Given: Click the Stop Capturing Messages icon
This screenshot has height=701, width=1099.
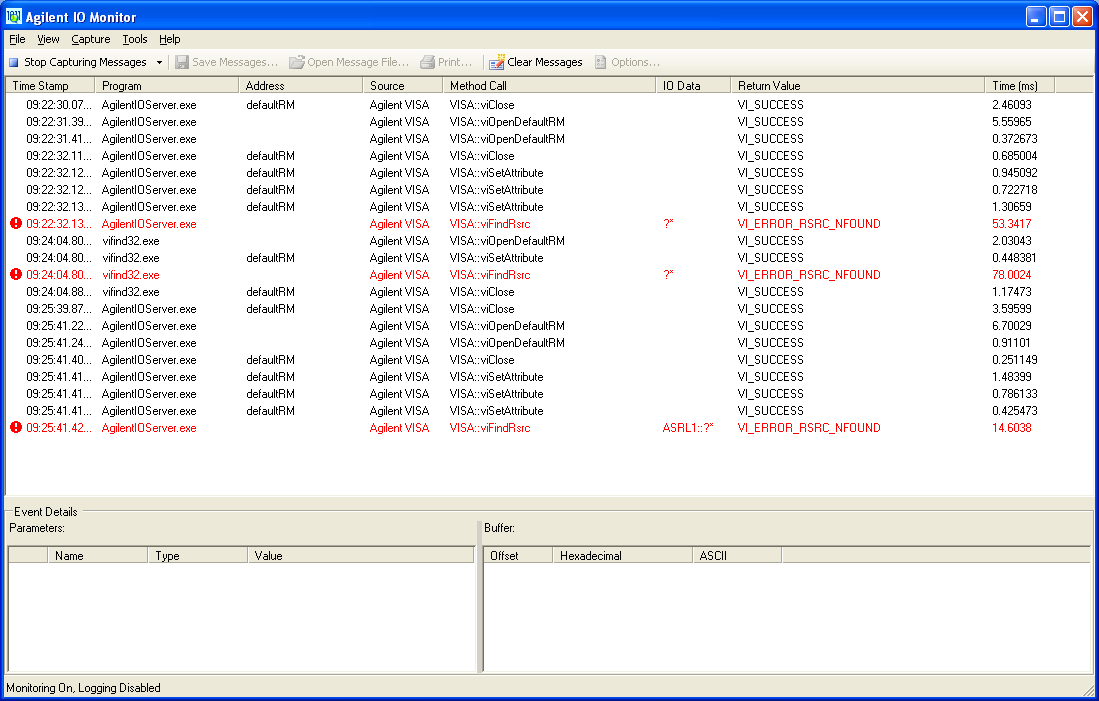Looking at the screenshot, I should point(14,62).
